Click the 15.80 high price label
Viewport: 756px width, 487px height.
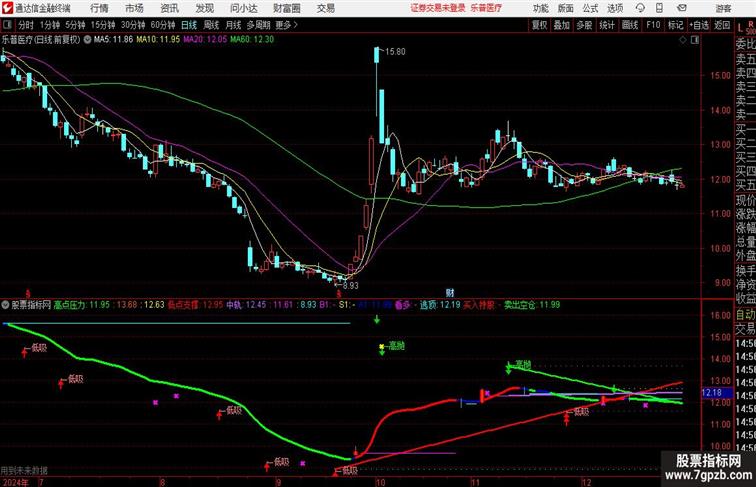pos(395,52)
